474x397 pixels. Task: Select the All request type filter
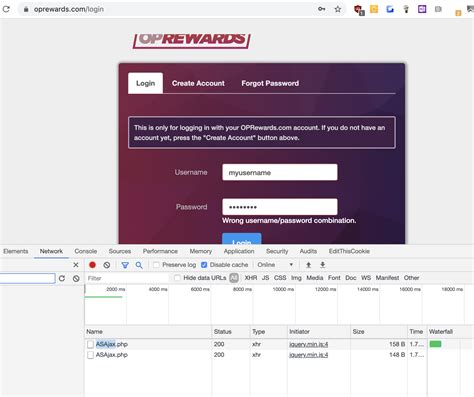coord(234,278)
